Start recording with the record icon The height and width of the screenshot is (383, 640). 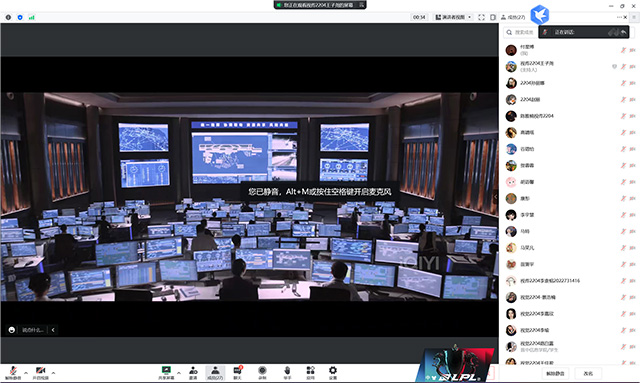coord(262,372)
